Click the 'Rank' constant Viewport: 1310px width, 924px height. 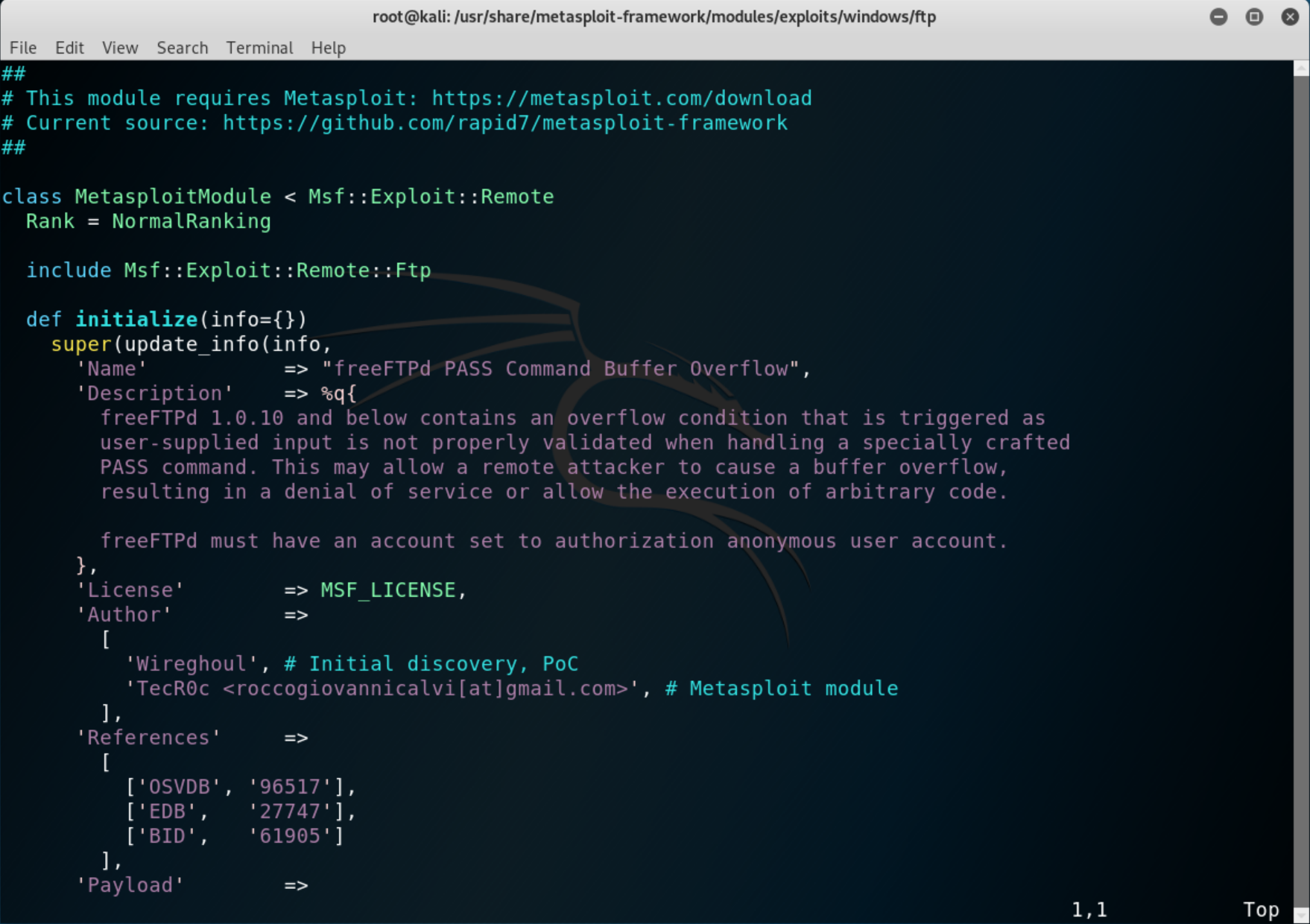pos(51,221)
